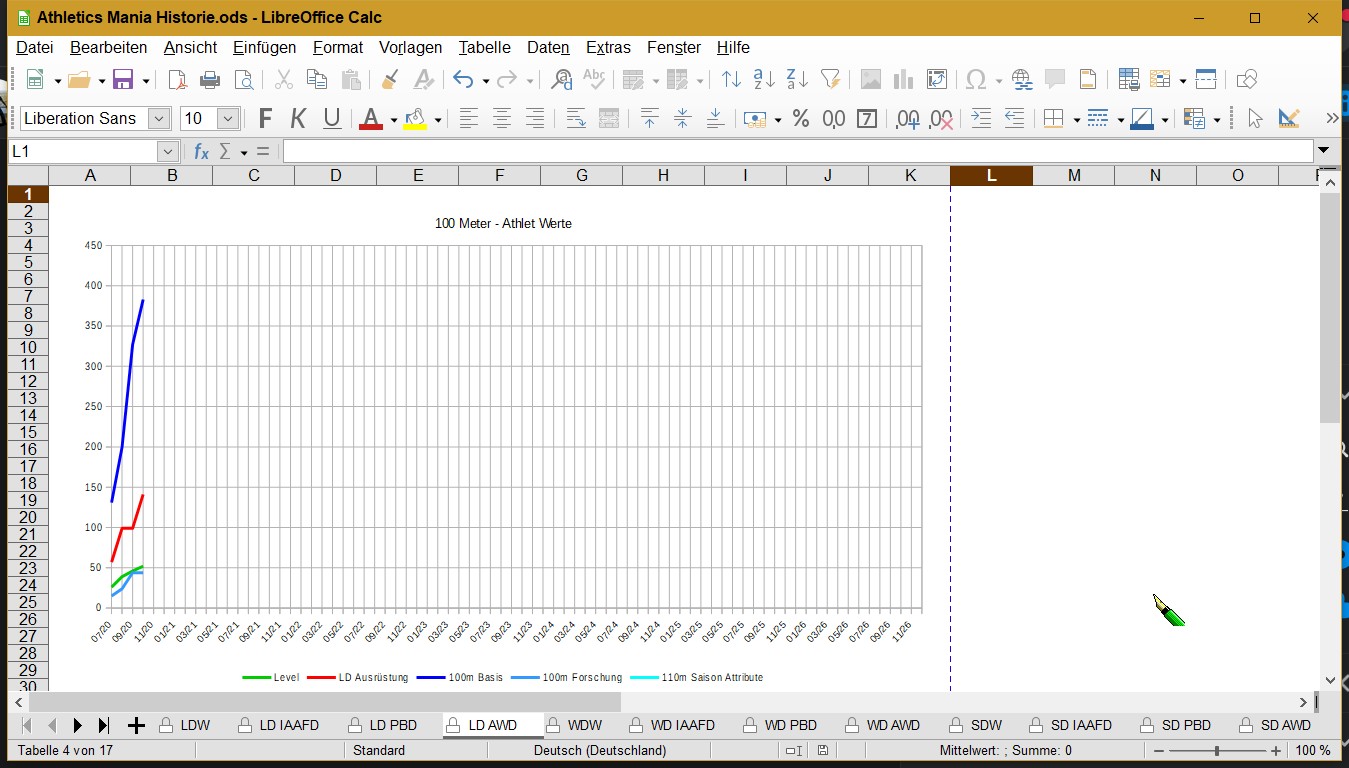Viewport: 1349px width, 768px height.
Task: Click the Copy icon
Action: (x=317, y=80)
